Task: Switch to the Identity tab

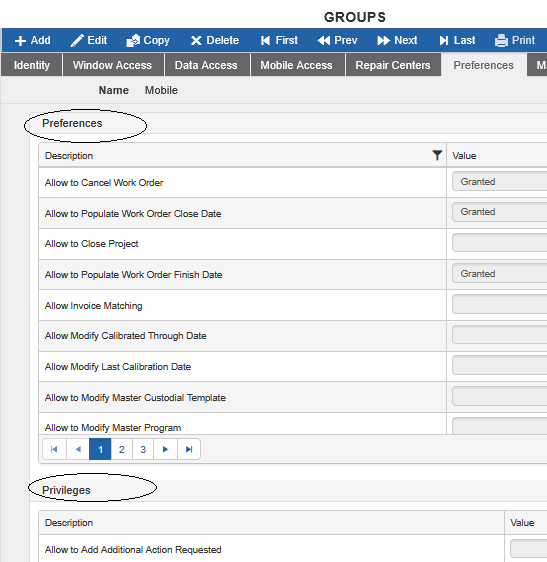Action: pyautogui.click(x=32, y=65)
